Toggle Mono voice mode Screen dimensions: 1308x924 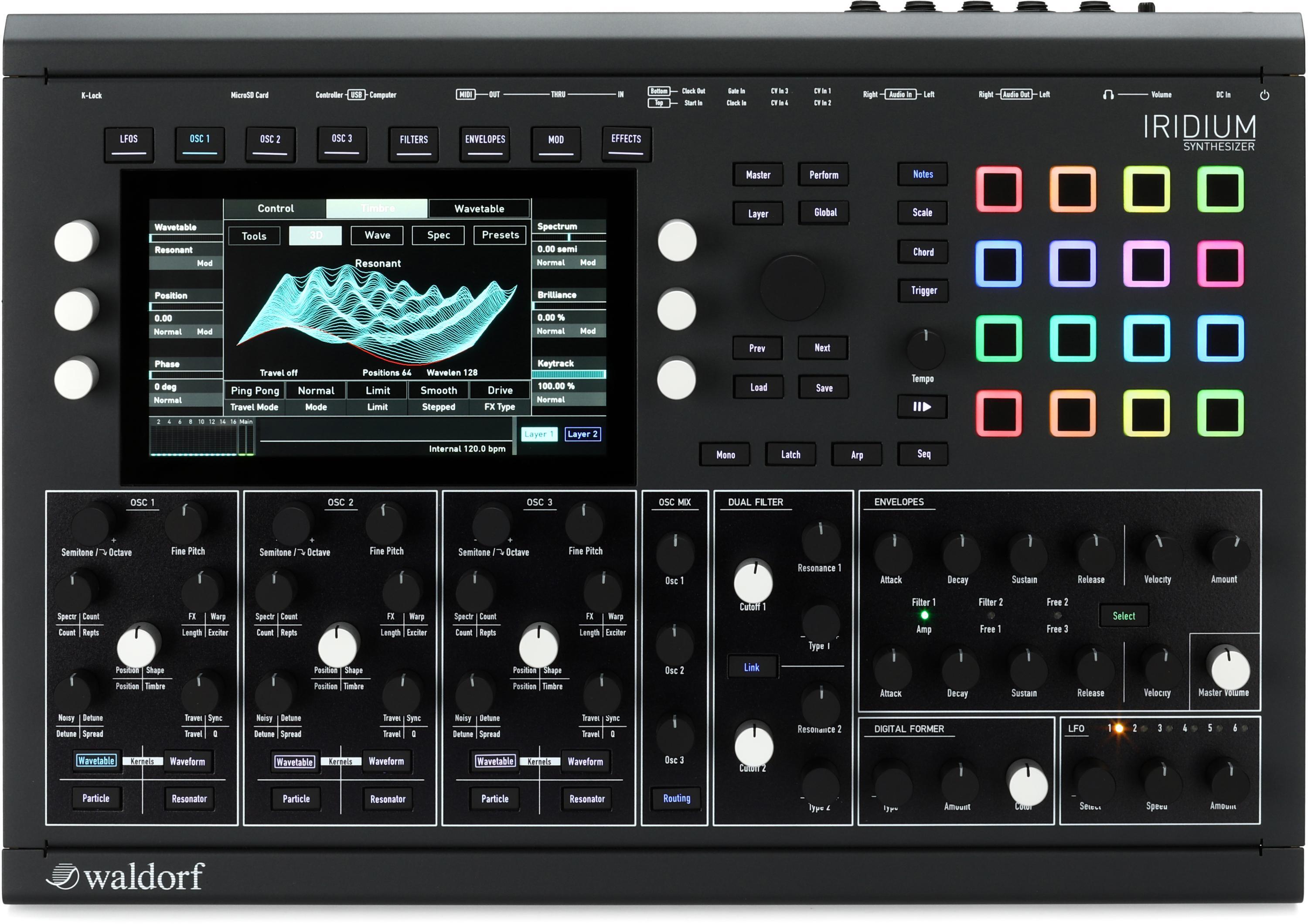click(x=725, y=454)
